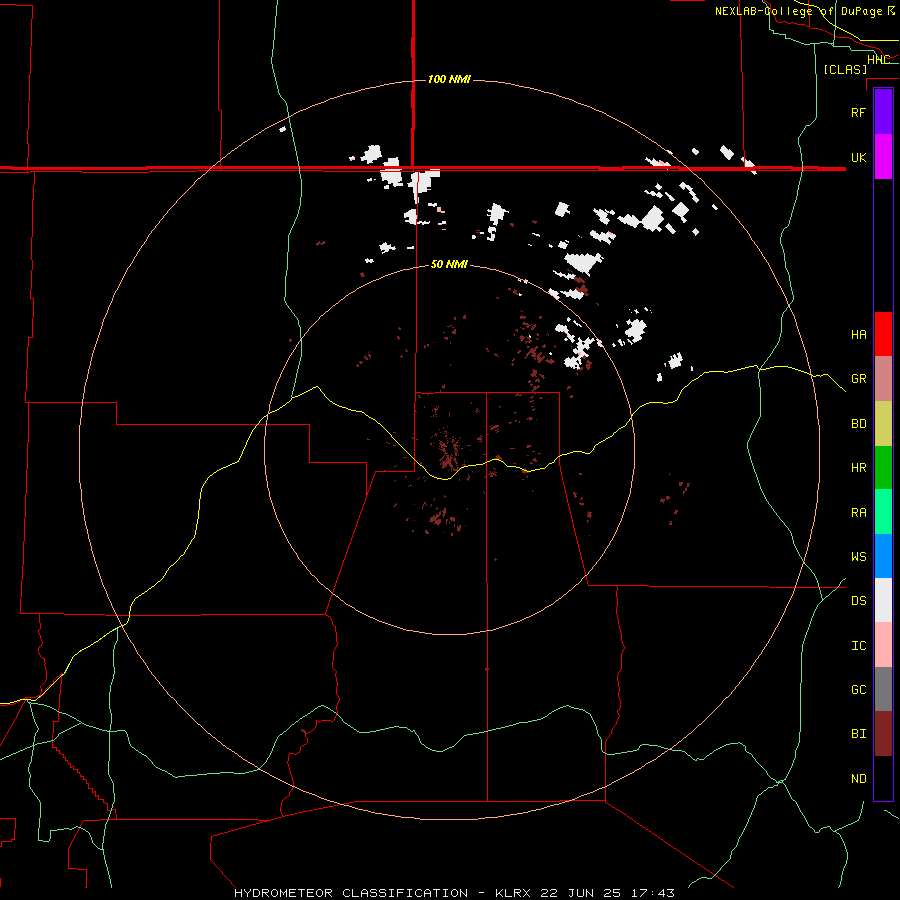This screenshot has height=900, width=900.
Task: Click the HA legend label
Action: (x=859, y=334)
